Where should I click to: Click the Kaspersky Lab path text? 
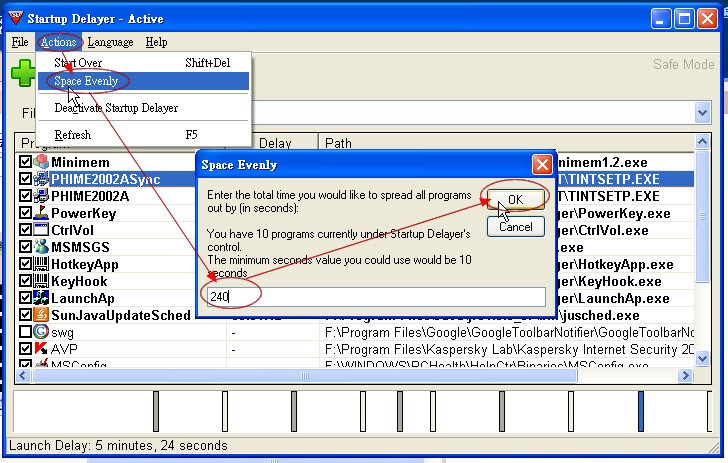point(509,349)
